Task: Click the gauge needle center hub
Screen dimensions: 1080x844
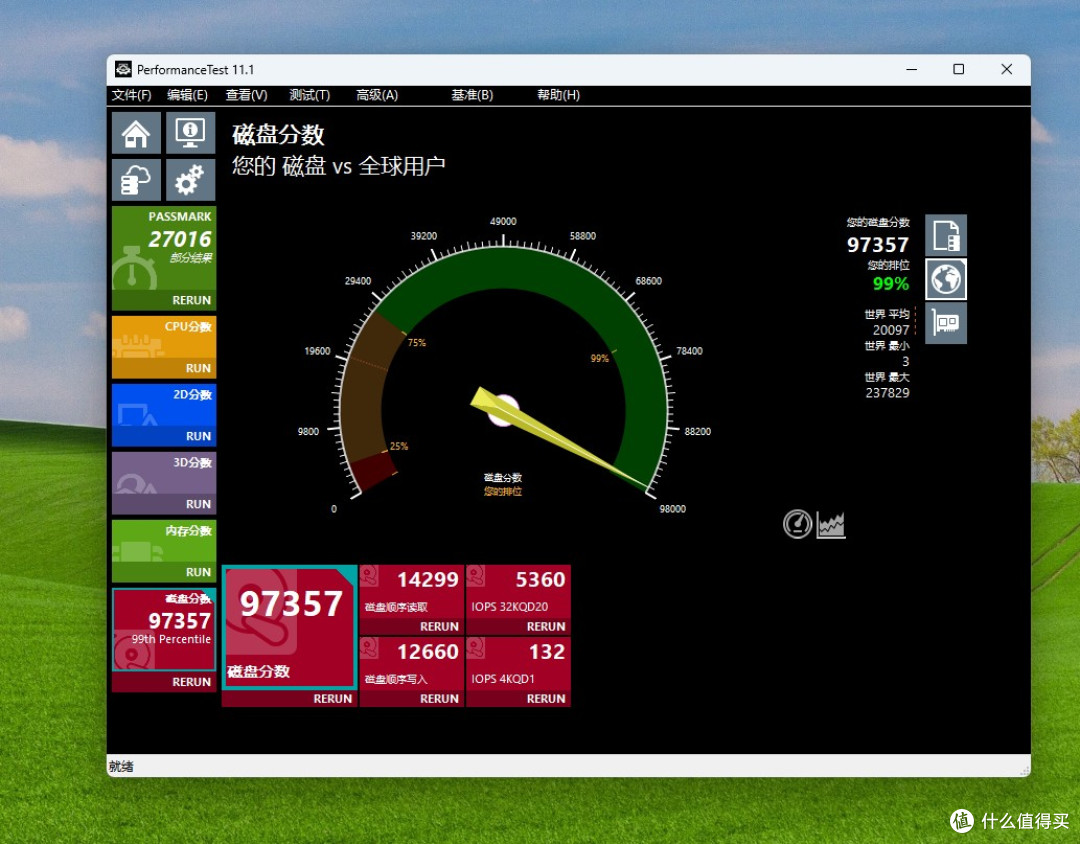Action: pyautogui.click(x=503, y=411)
